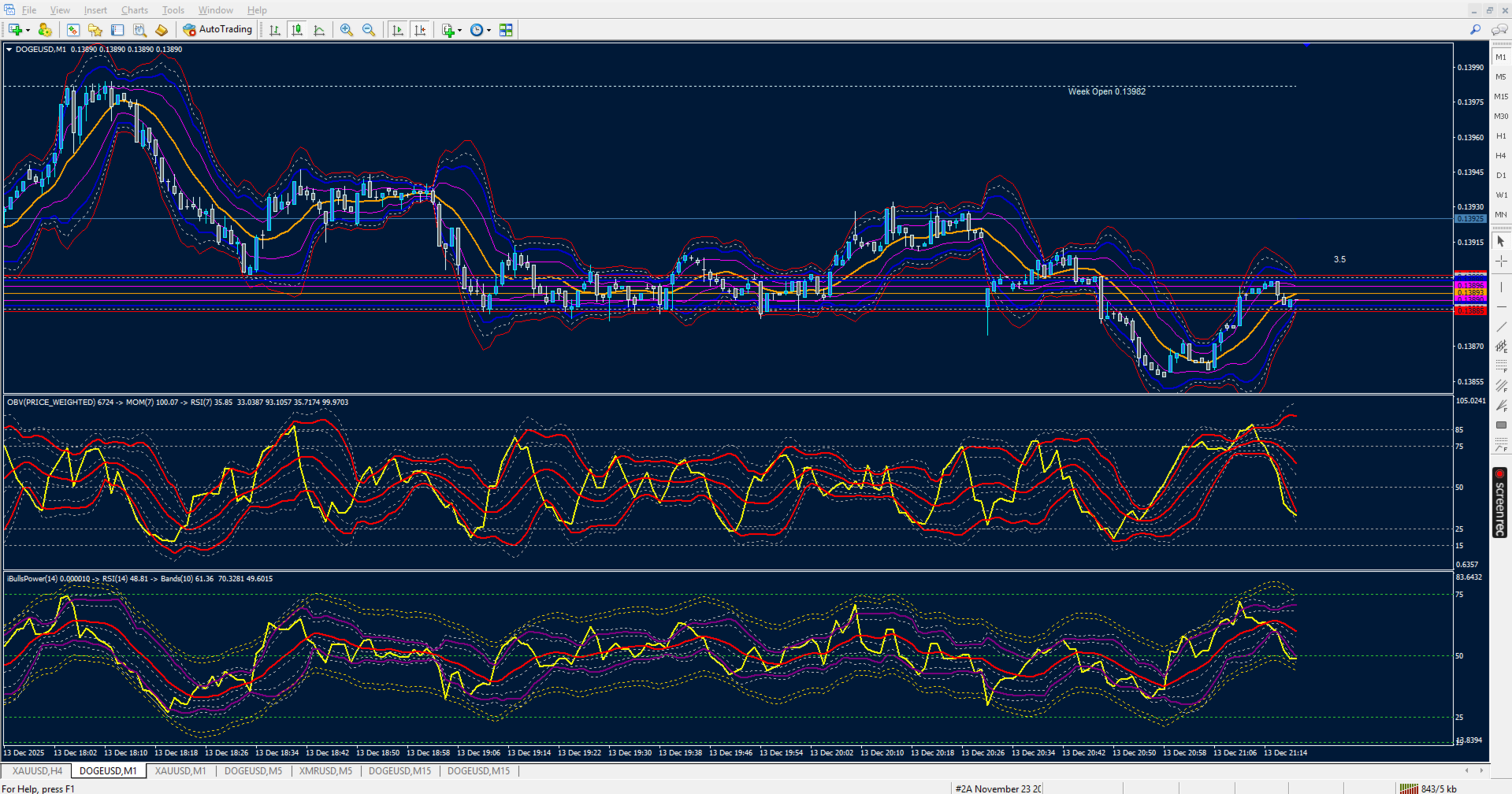This screenshot has width=1512, height=794.
Task: Open the Navigator folder-star icon
Action: pos(95,30)
